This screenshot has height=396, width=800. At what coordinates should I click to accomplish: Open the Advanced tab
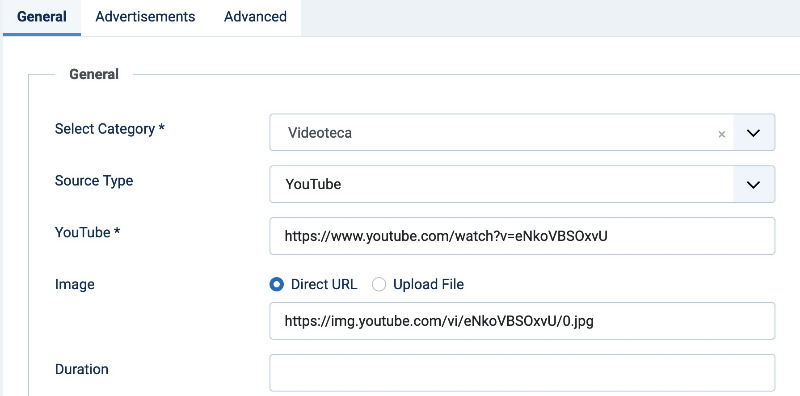pos(255,17)
